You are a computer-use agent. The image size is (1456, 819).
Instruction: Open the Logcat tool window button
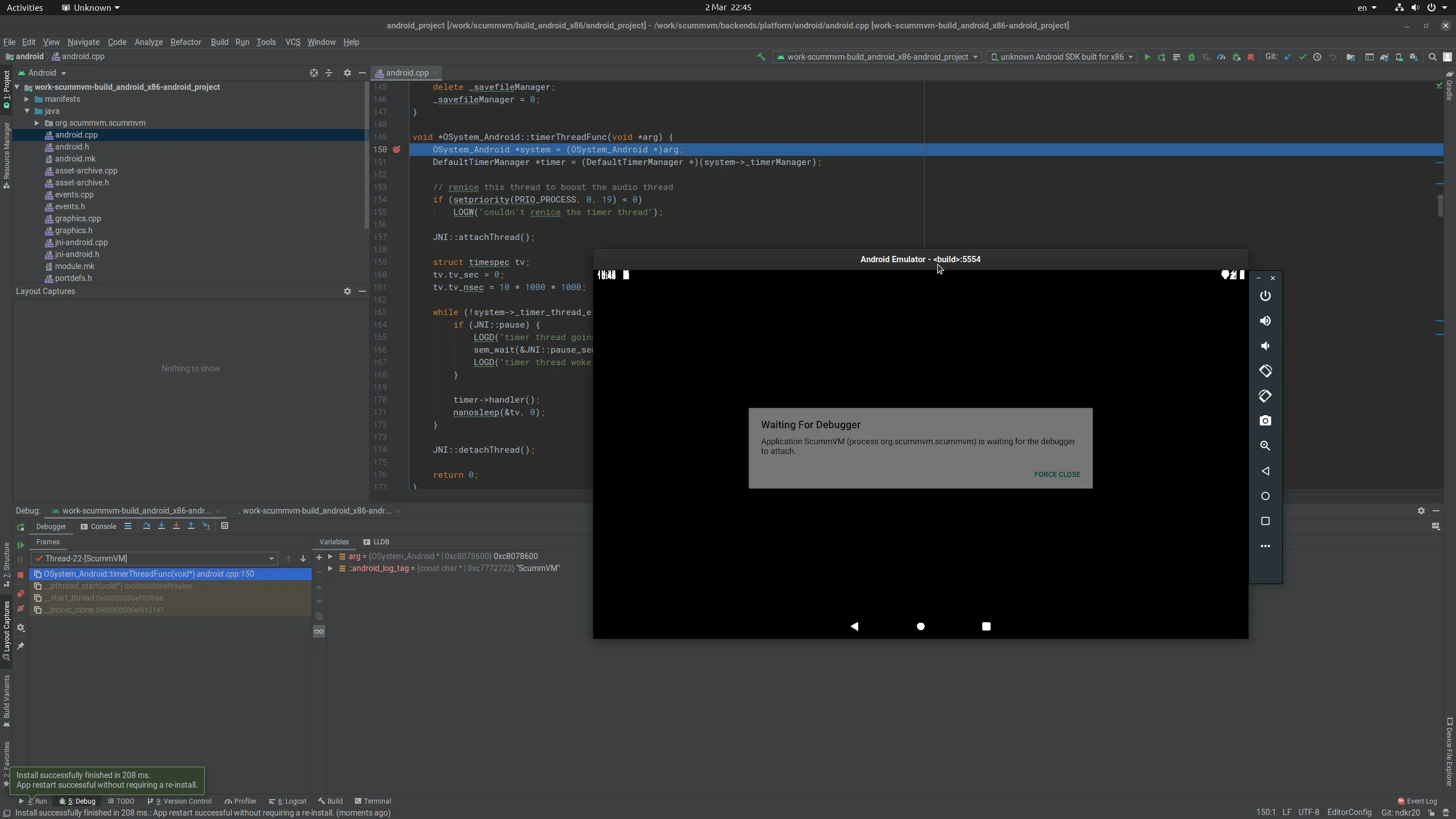288,801
